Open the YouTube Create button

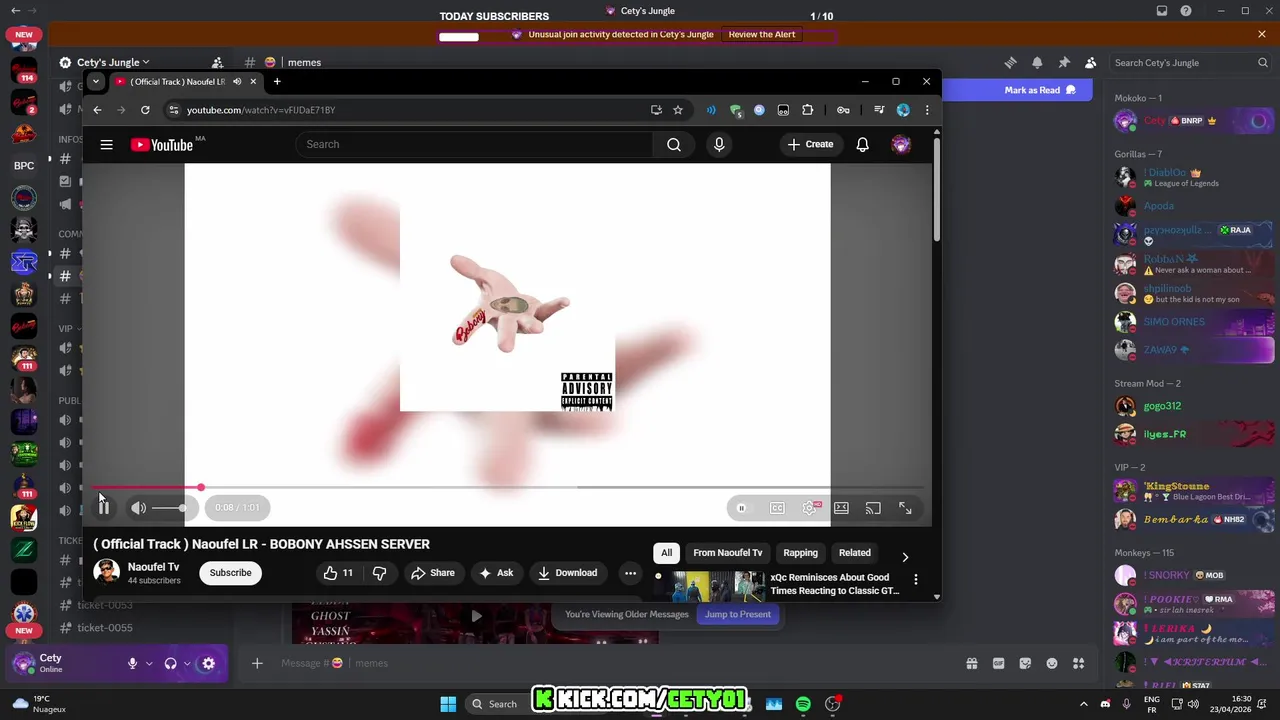point(810,144)
